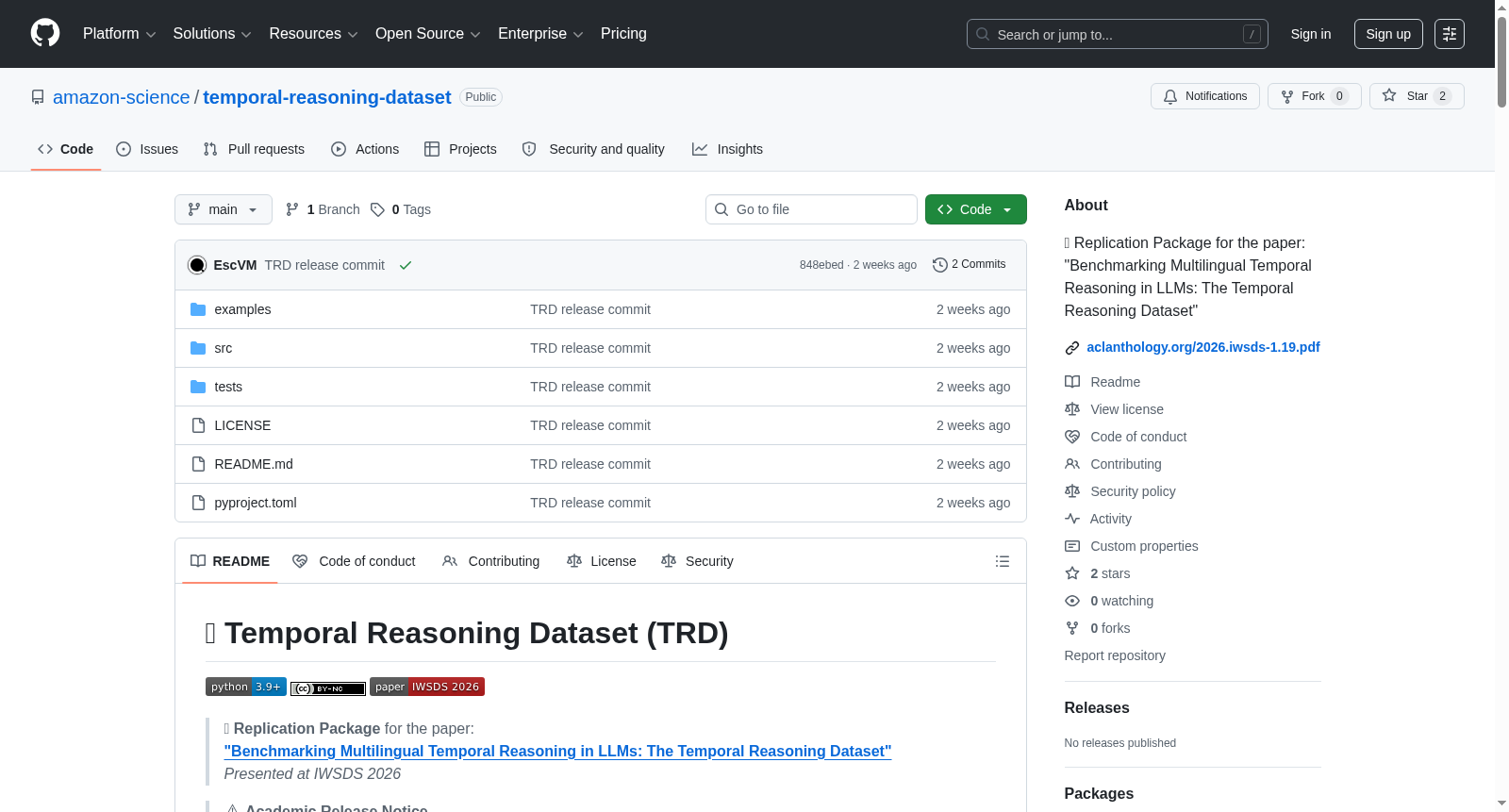Switch to the Actions tab
The height and width of the screenshot is (812, 1509).
point(365,149)
